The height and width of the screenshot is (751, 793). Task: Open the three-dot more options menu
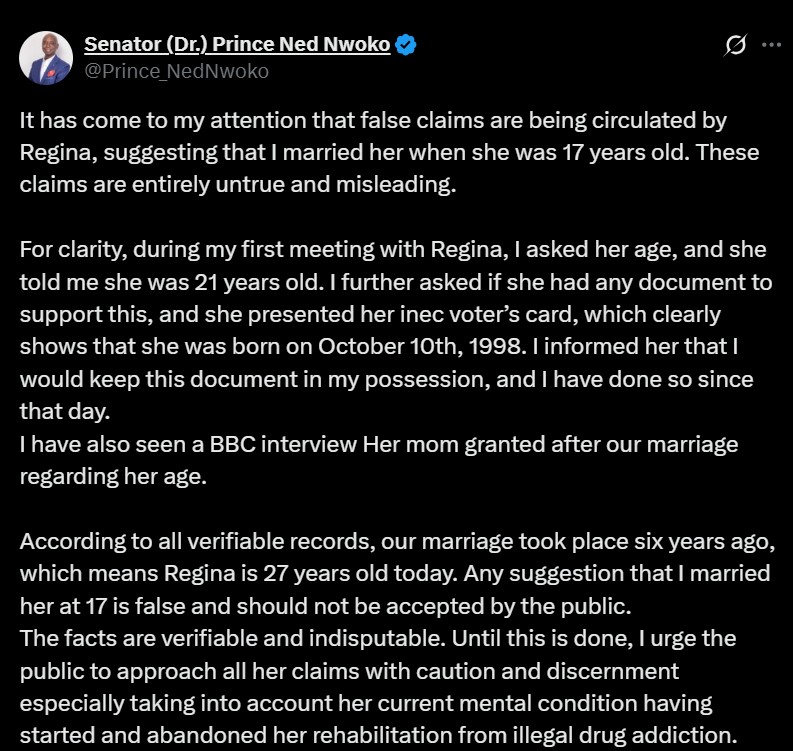(771, 45)
